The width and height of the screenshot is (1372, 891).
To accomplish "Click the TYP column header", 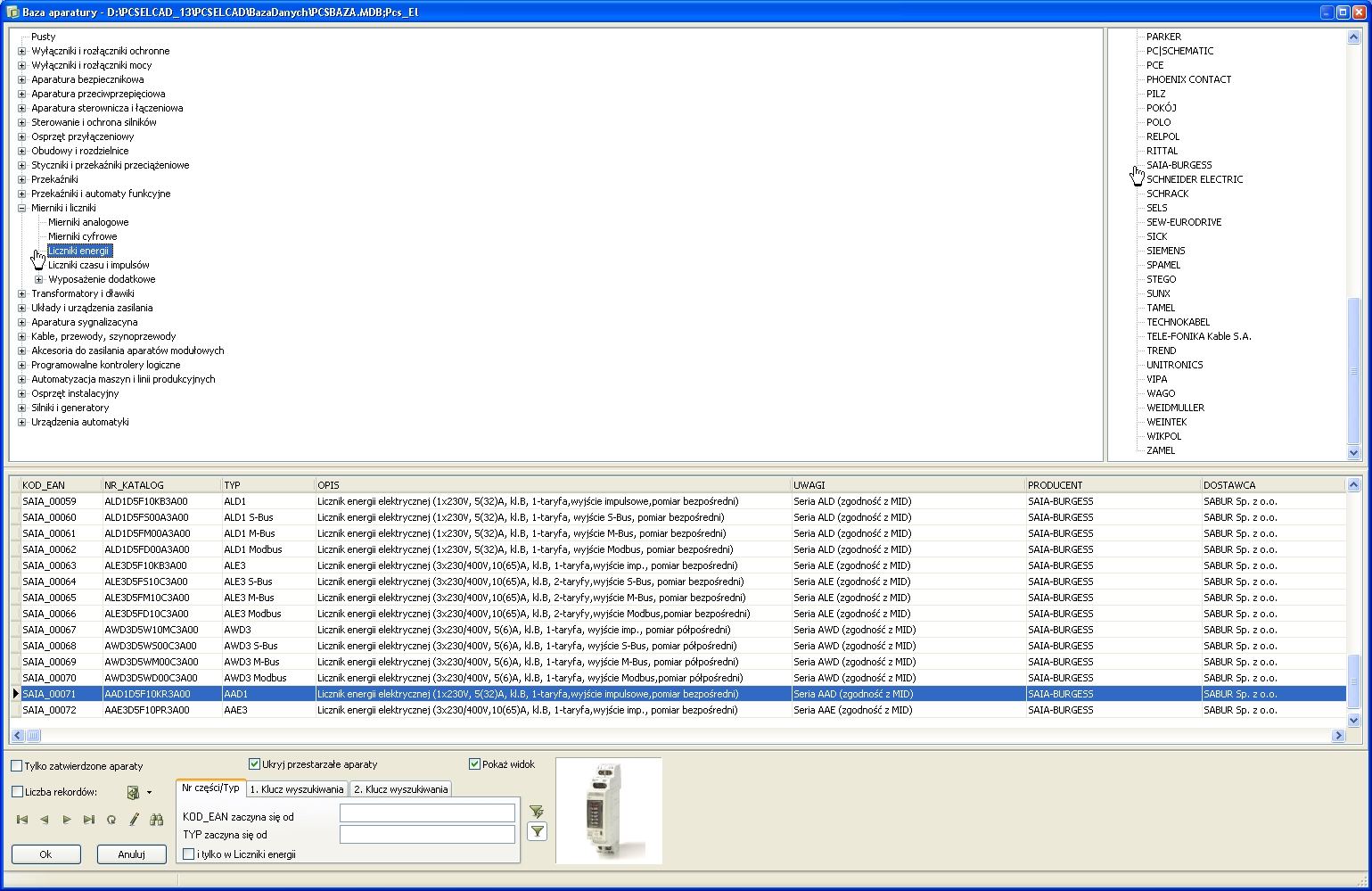I will coord(268,485).
